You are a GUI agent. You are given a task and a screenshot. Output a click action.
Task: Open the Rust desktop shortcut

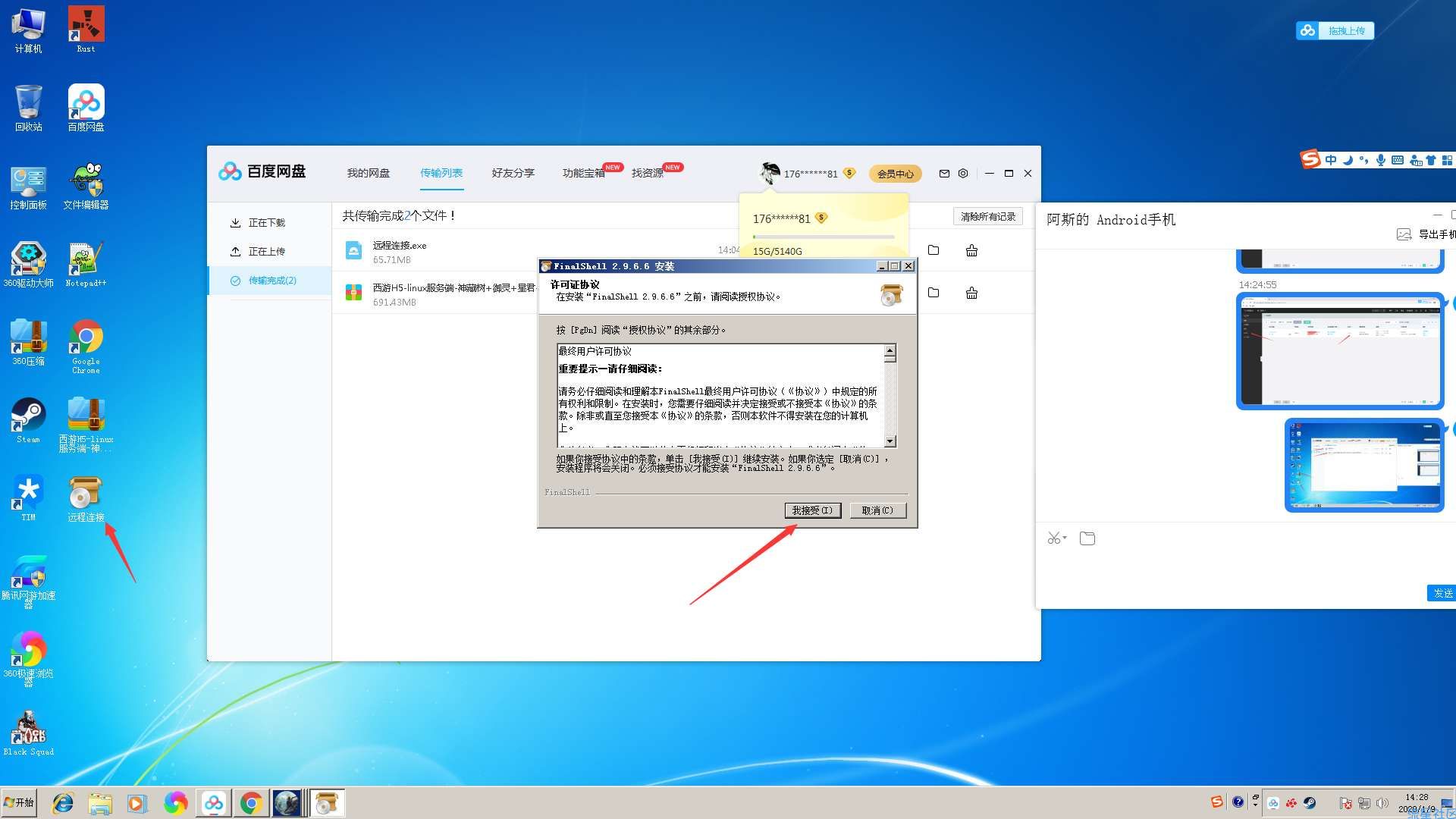coord(86,30)
